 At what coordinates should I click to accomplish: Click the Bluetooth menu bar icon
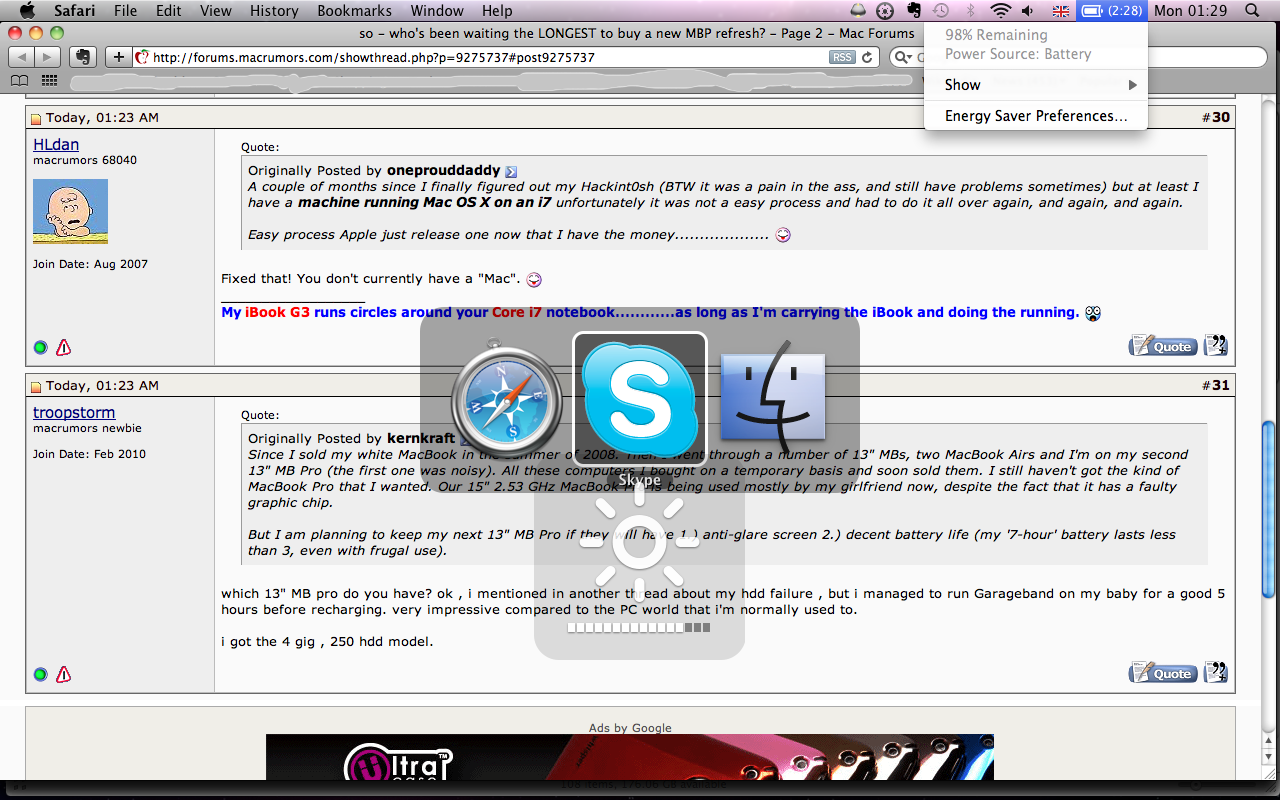[x=970, y=11]
